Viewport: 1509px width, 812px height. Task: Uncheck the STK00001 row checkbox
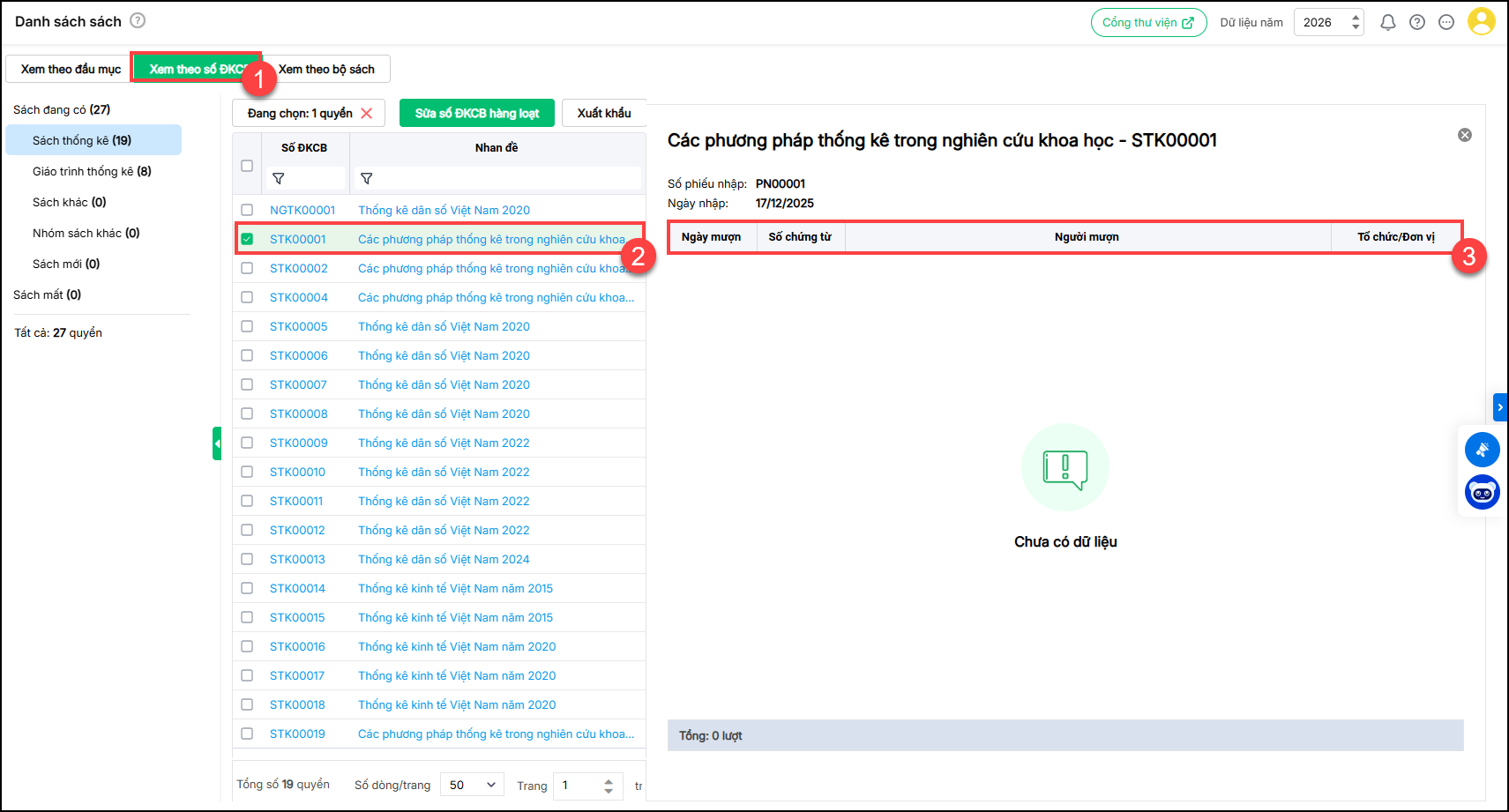[247, 239]
